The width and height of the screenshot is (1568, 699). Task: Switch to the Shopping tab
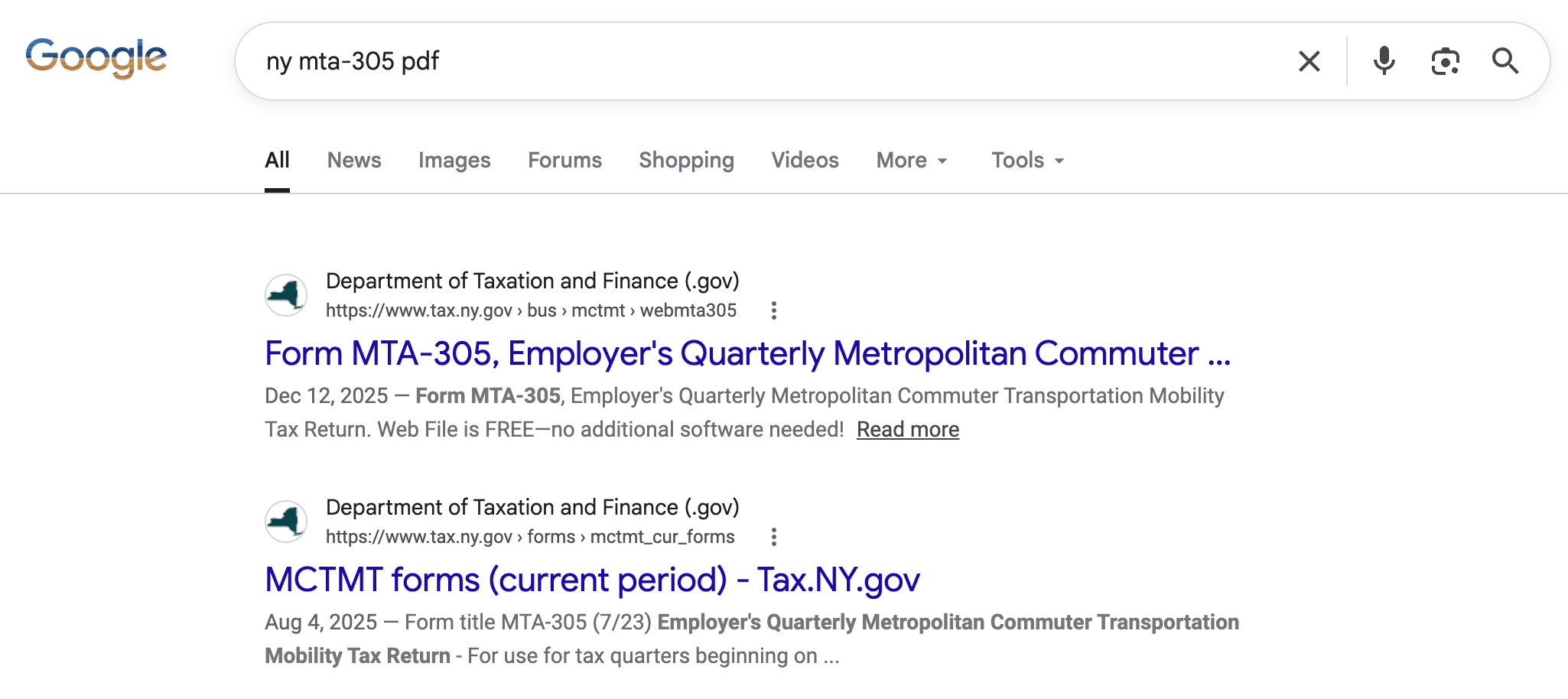[x=686, y=161]
